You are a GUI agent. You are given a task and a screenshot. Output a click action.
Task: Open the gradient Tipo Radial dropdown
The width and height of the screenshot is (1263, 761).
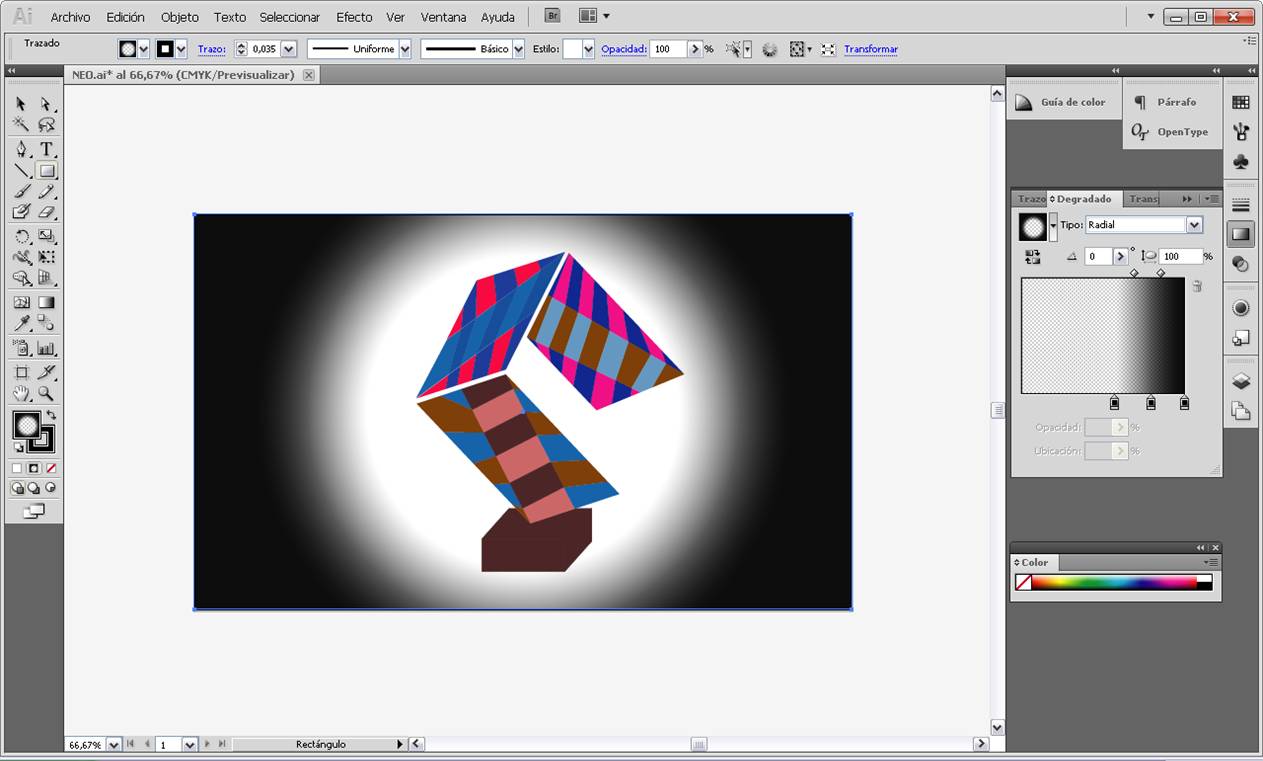pyautogui.click(x=1194, y=225)
